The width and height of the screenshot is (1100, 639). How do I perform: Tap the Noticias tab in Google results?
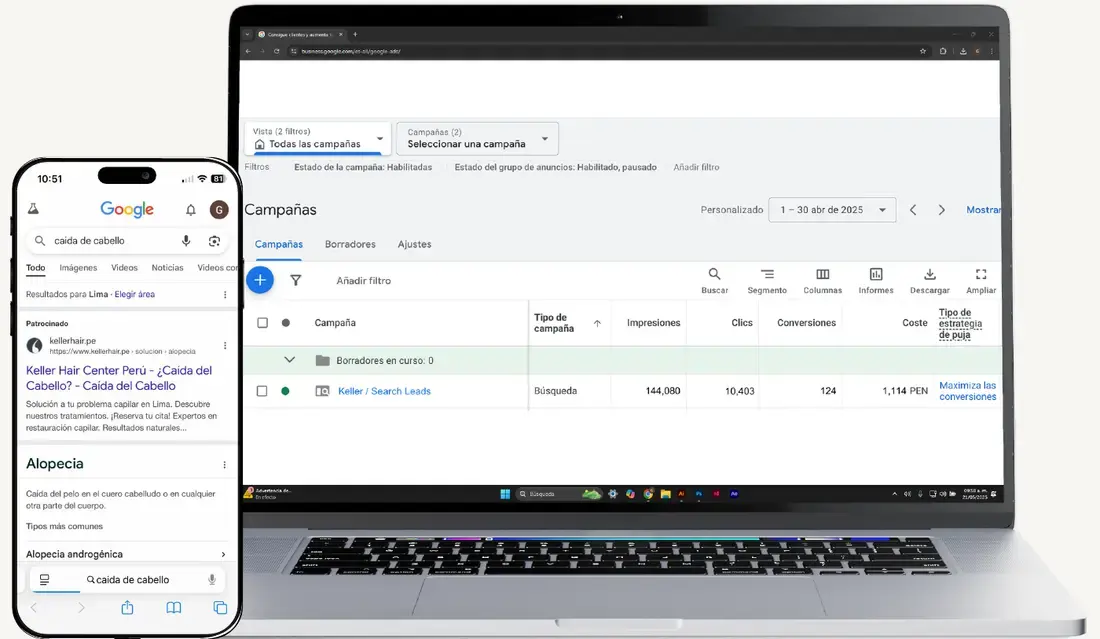click(167, 268)
